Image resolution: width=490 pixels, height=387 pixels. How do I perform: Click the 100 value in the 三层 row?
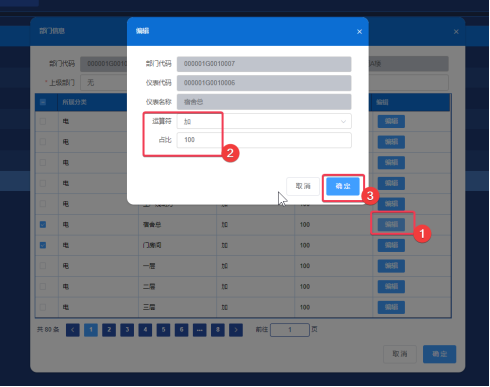coord(305,307)
